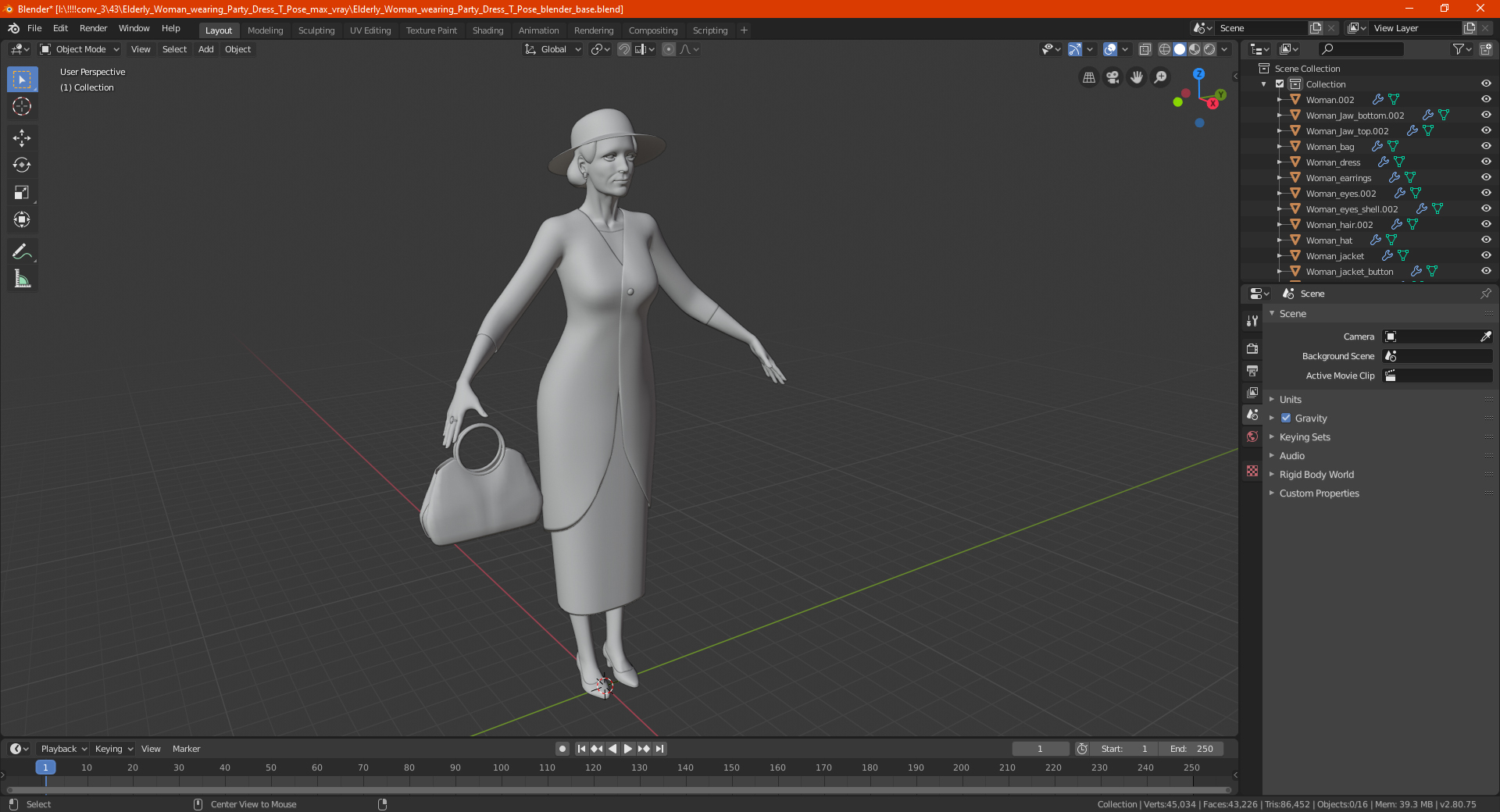
Task: Toggle auto keying record button
Action: tap(562, 749)
